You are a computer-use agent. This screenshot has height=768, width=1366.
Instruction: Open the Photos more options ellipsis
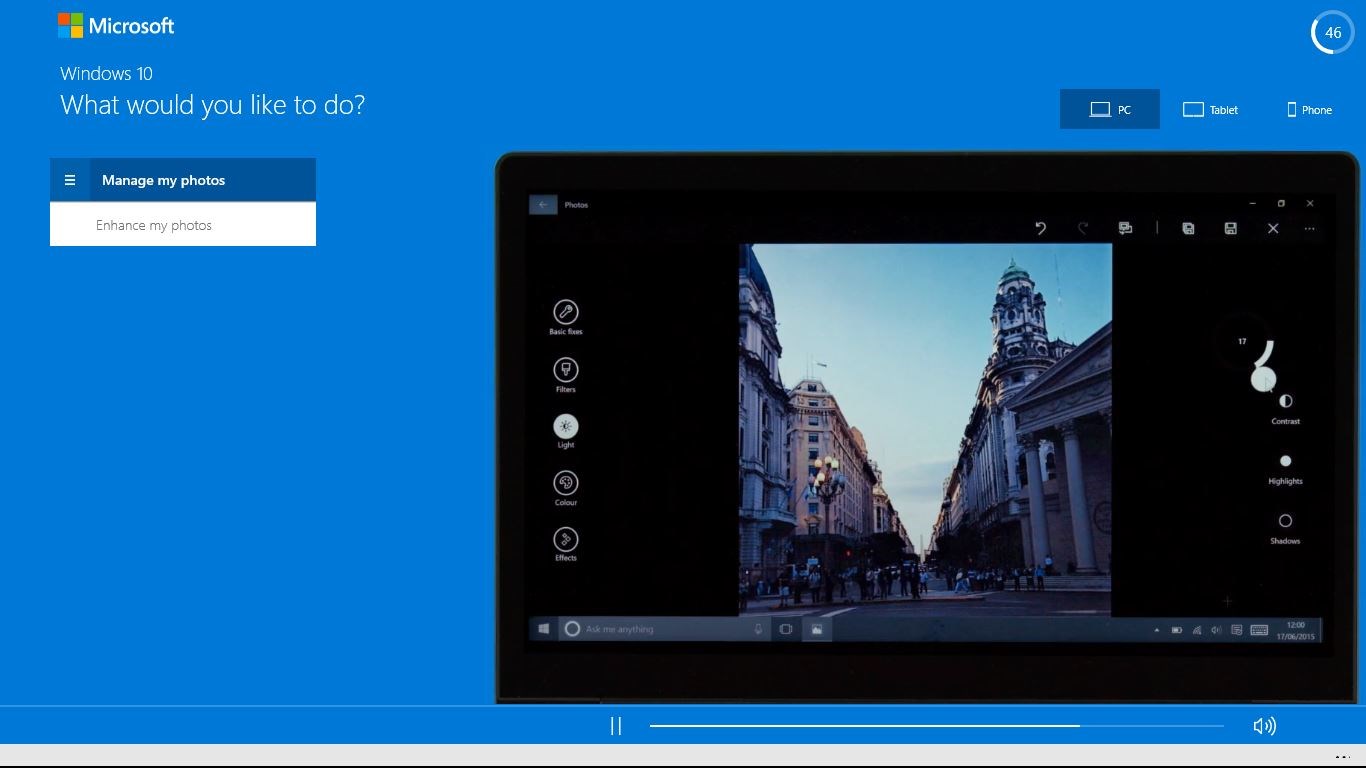point(1309,228)
